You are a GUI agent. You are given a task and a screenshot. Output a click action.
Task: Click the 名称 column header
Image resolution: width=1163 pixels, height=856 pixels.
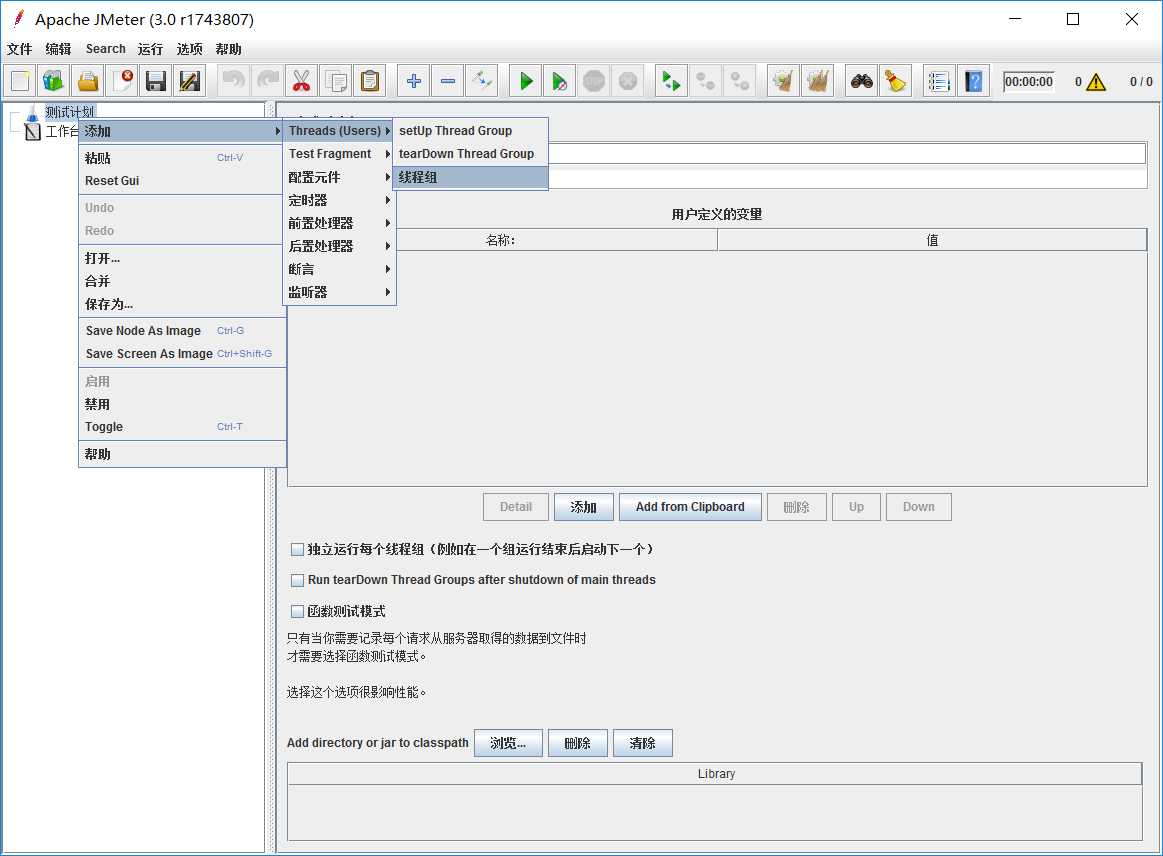point(501,240)
